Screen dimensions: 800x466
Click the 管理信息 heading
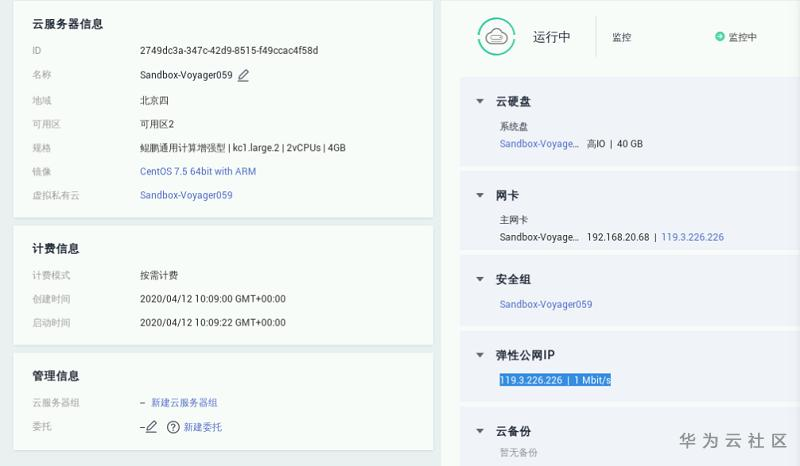[56, 376]
